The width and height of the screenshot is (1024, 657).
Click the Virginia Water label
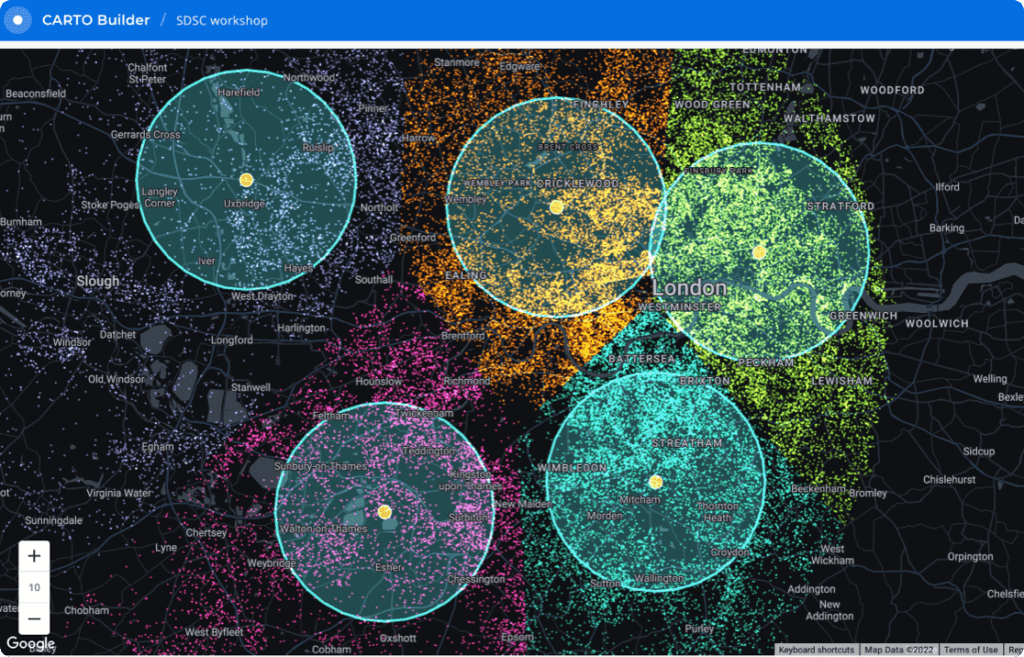click(x=119, y=493)
